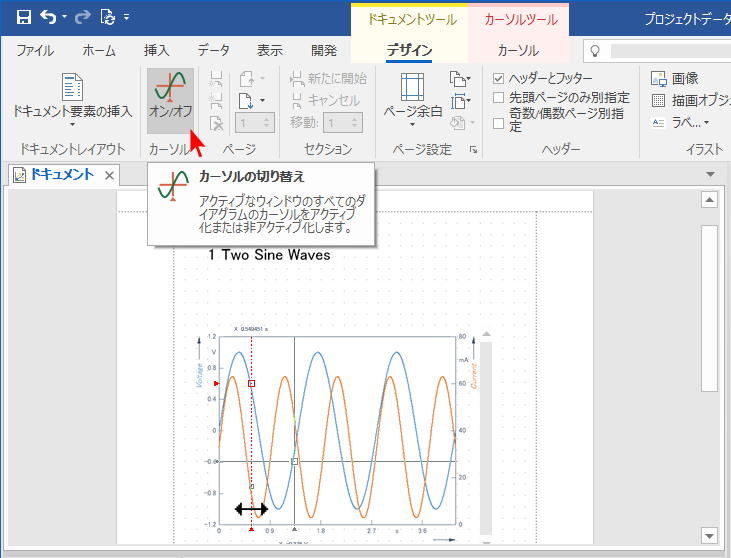
Task: Click the ラベ... label icon
Action: pos(658,123)
